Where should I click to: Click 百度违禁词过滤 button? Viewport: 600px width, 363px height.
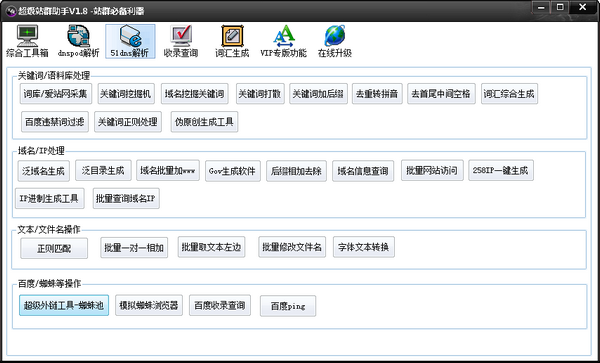pyautogui.click(x=55, y=122)
